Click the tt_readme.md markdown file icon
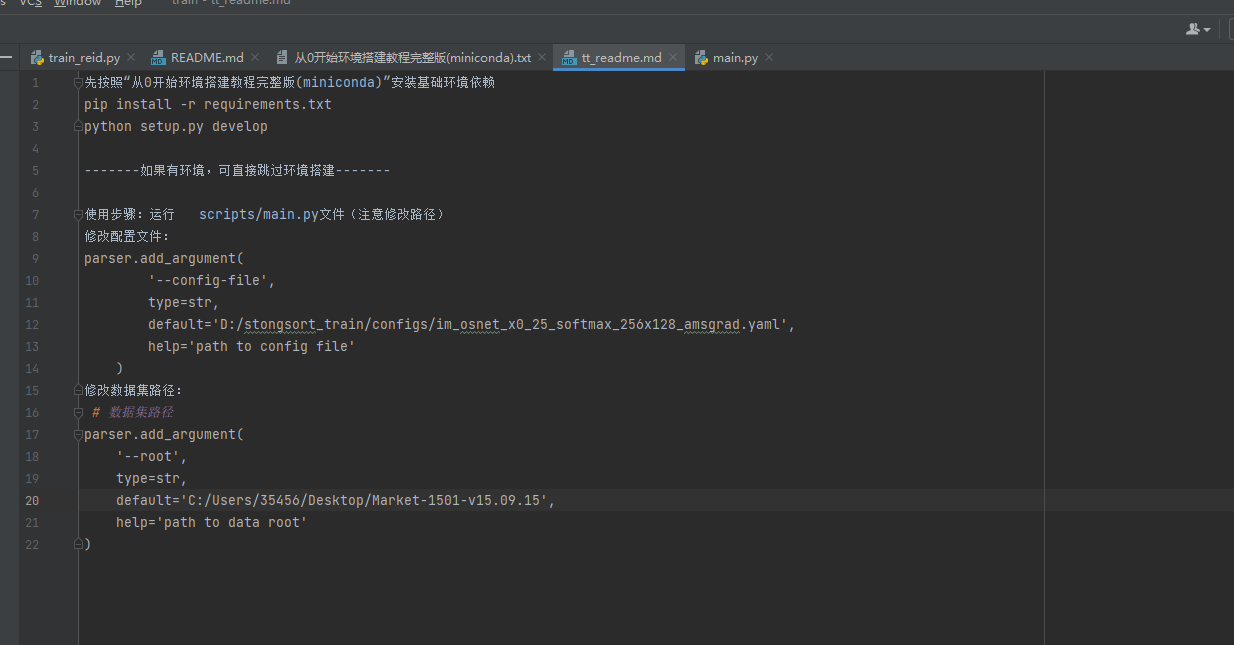This screenshot has width=1234, height=645. point(569,58)
